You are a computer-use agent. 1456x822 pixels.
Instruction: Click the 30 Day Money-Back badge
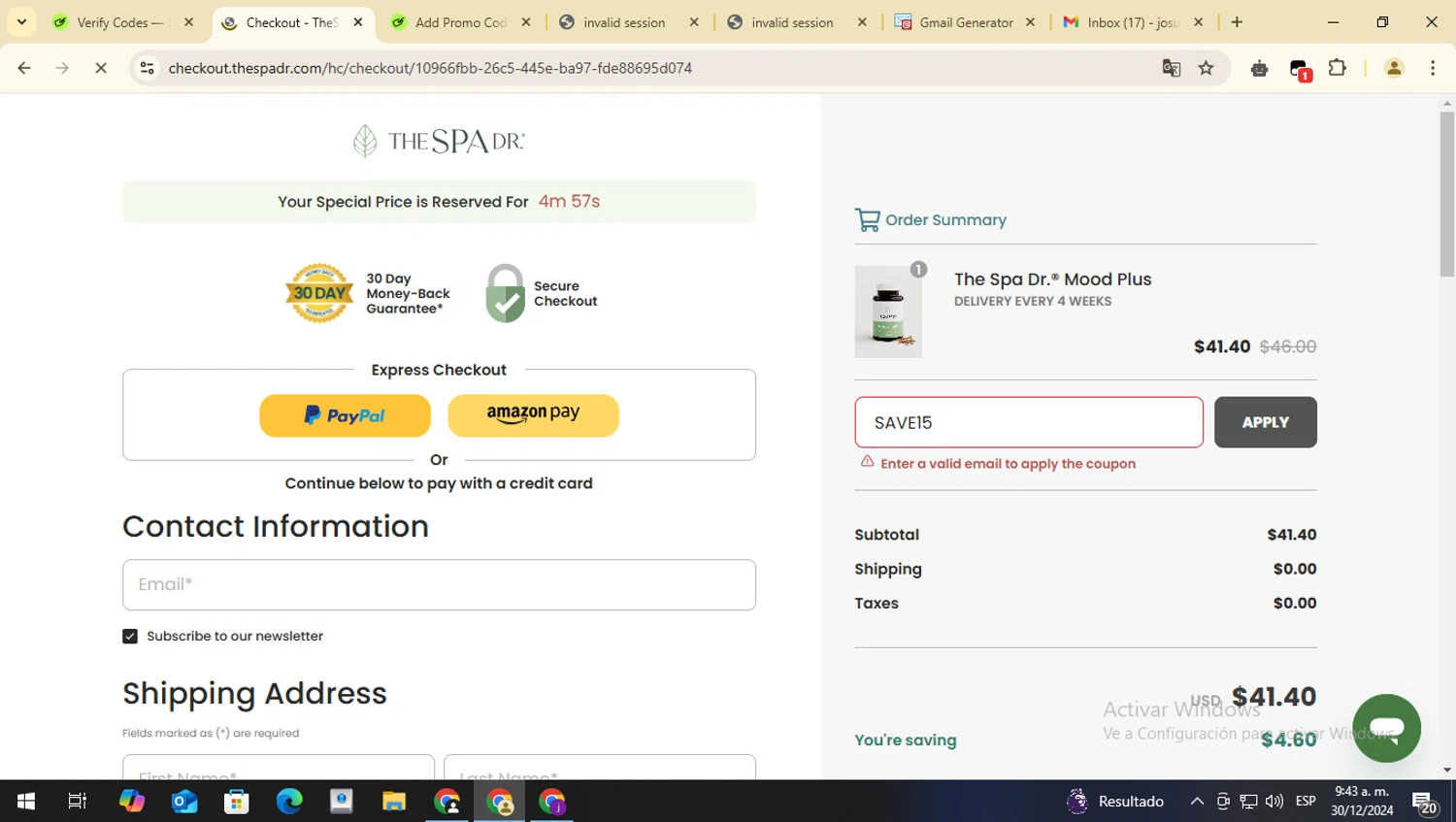[319, 293]
